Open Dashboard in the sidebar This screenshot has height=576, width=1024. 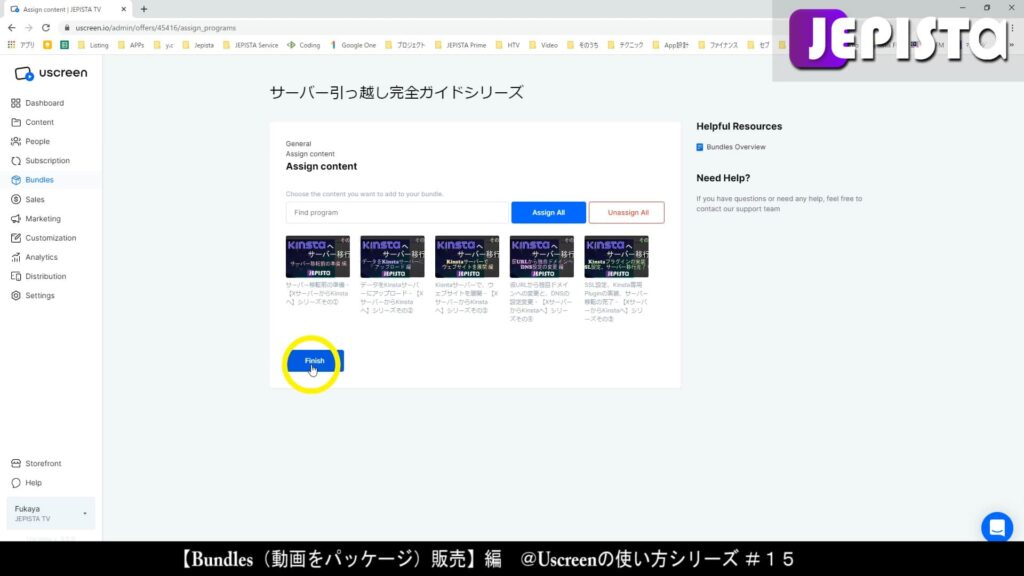44,103
